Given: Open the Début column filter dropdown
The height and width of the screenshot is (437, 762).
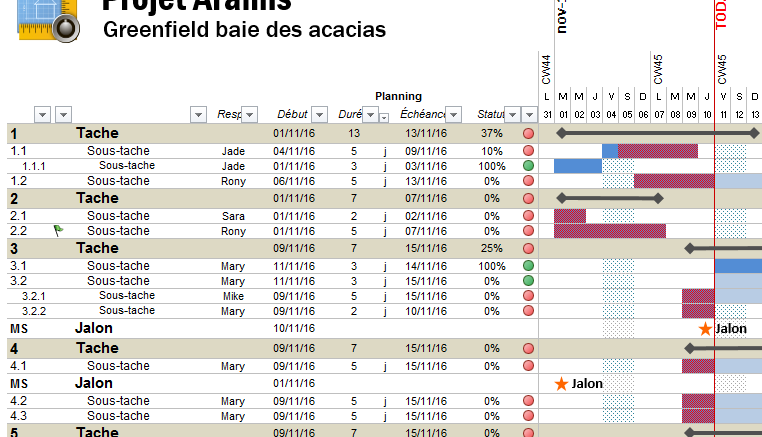Looking at the screenshot, I should click(319, 114).
